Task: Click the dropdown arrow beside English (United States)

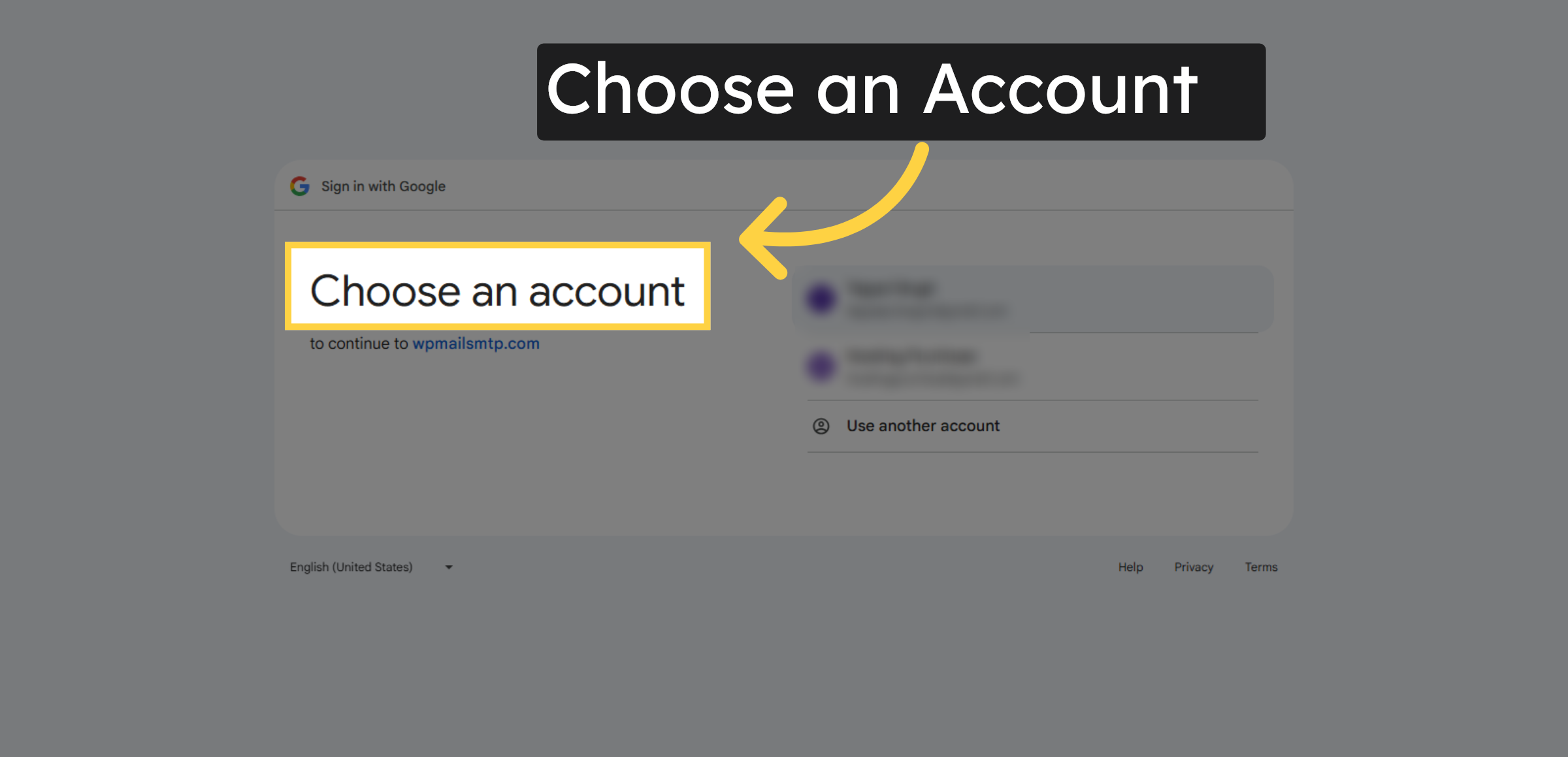Action: [x=448, y=567]
